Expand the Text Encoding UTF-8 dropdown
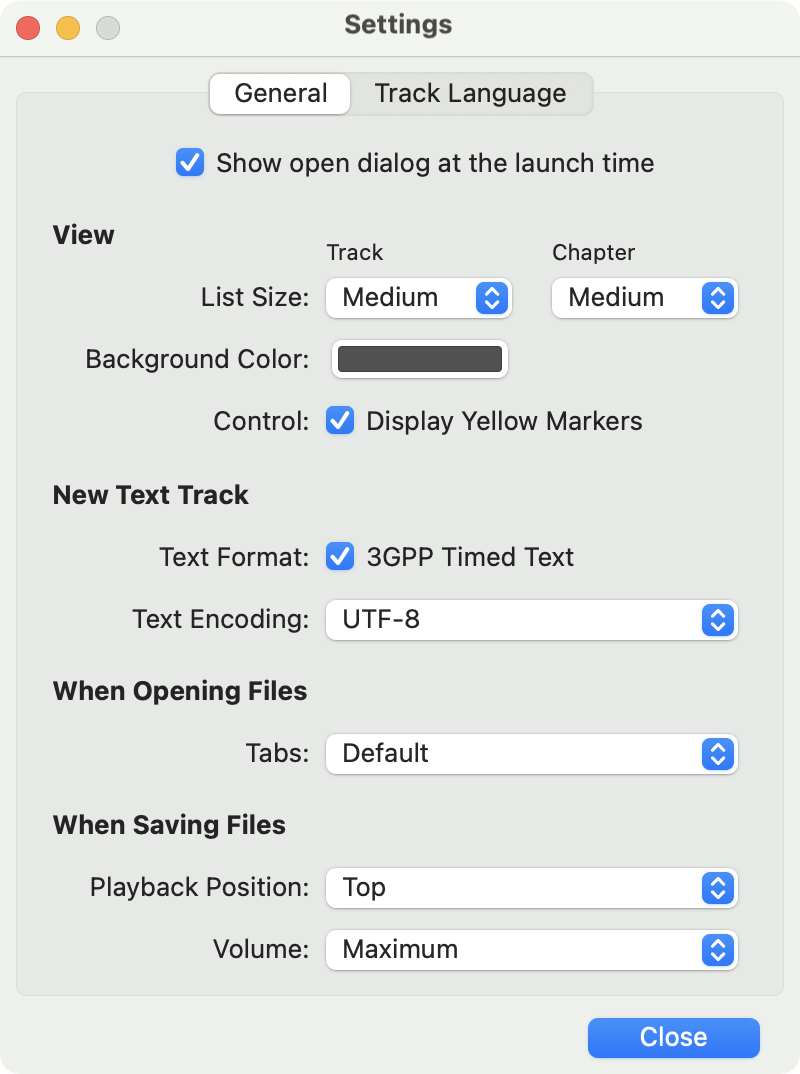Screen dimensions: 800x1074 pos(532,620)
